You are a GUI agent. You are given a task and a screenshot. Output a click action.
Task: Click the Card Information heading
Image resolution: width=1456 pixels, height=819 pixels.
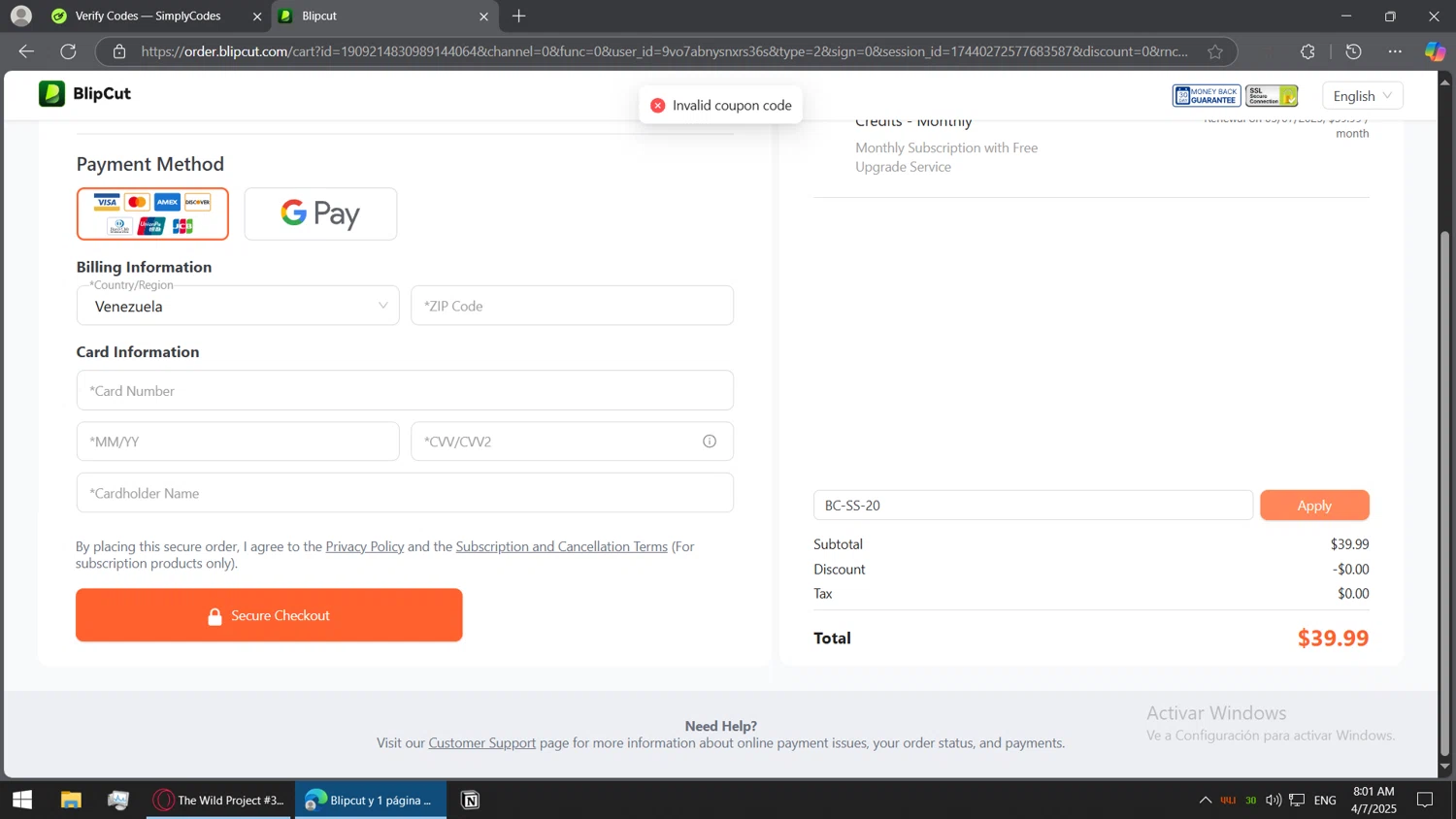coord(138,352)
